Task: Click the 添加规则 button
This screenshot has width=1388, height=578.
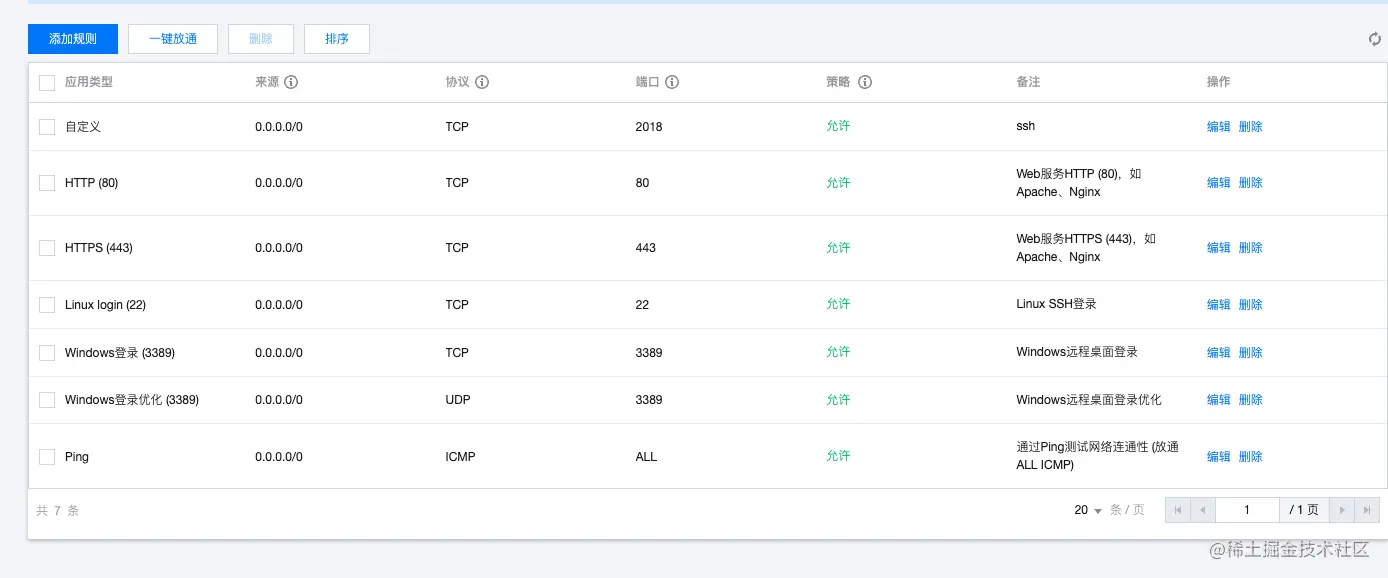Action: coord(73,39)
